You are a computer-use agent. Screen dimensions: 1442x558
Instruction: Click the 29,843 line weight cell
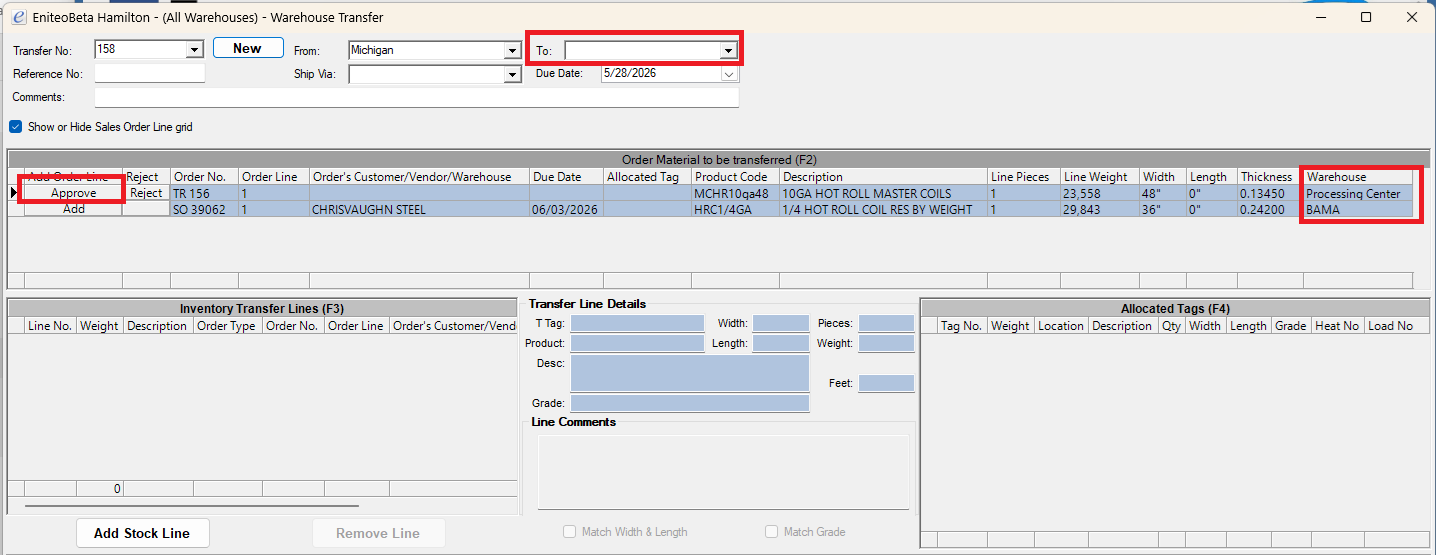1099,209
